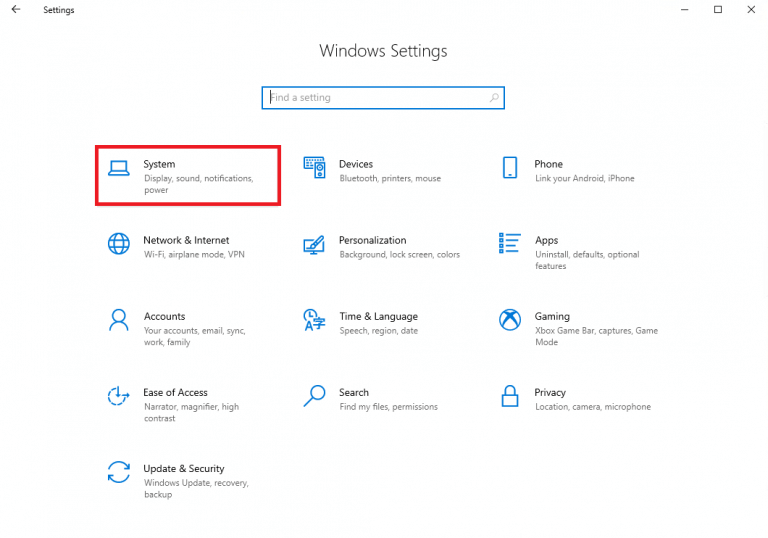Open Network & Internet settings title
The width and height of the screenshot is (768, 538).
coord(186,240)
